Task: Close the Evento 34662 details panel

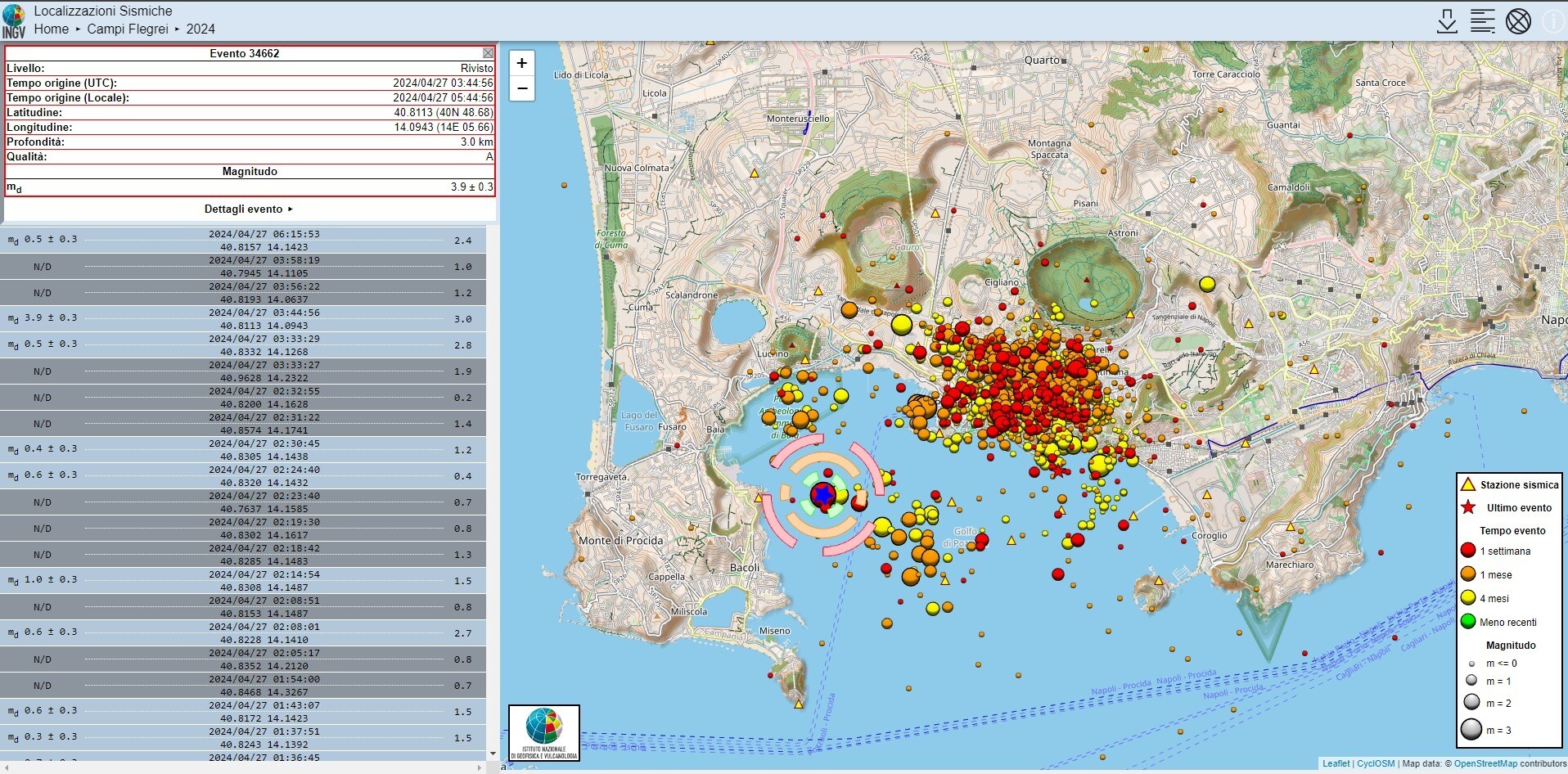Action: (x=488, y=53)
